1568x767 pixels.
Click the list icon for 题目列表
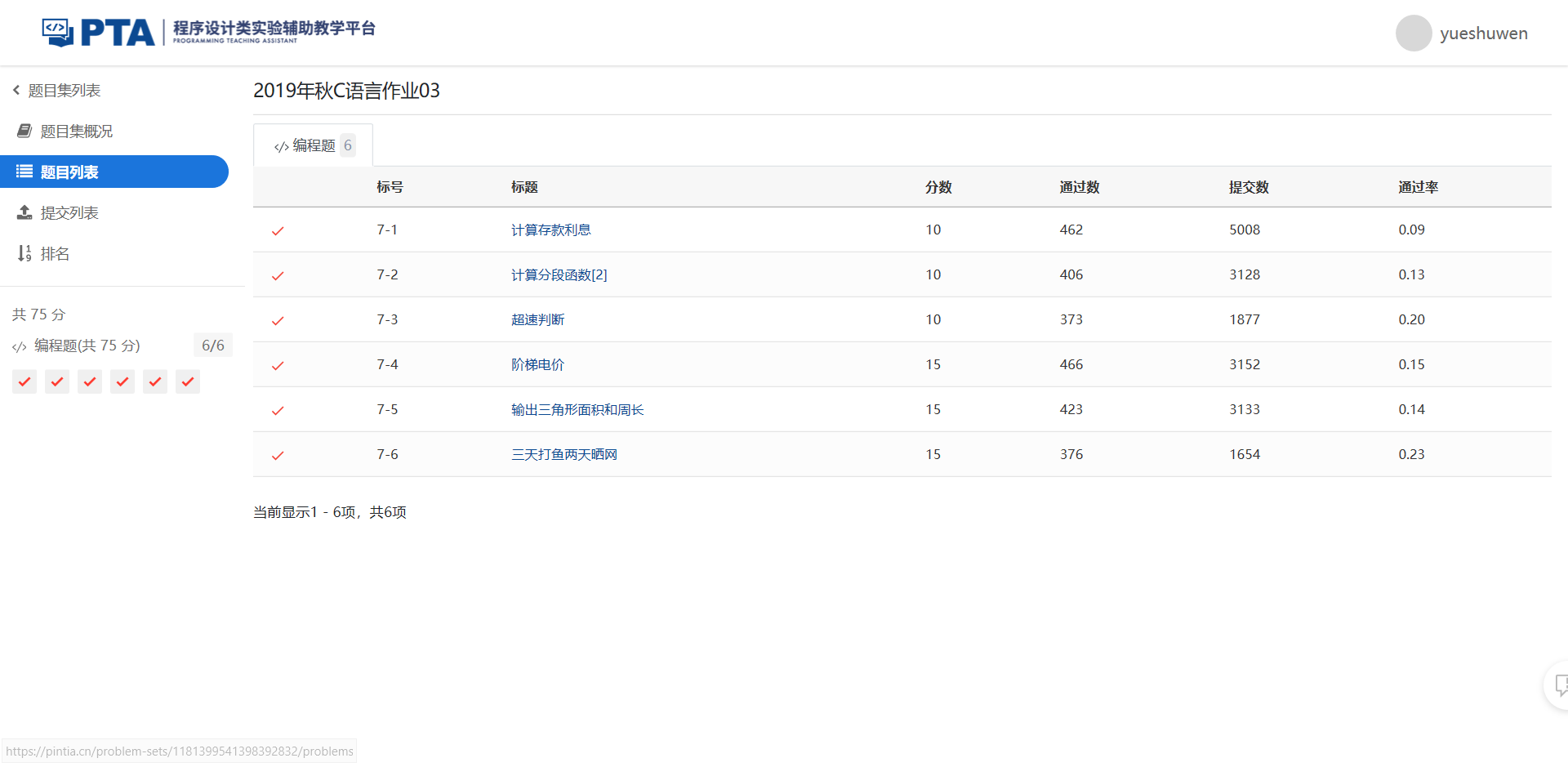pos(24,172)
